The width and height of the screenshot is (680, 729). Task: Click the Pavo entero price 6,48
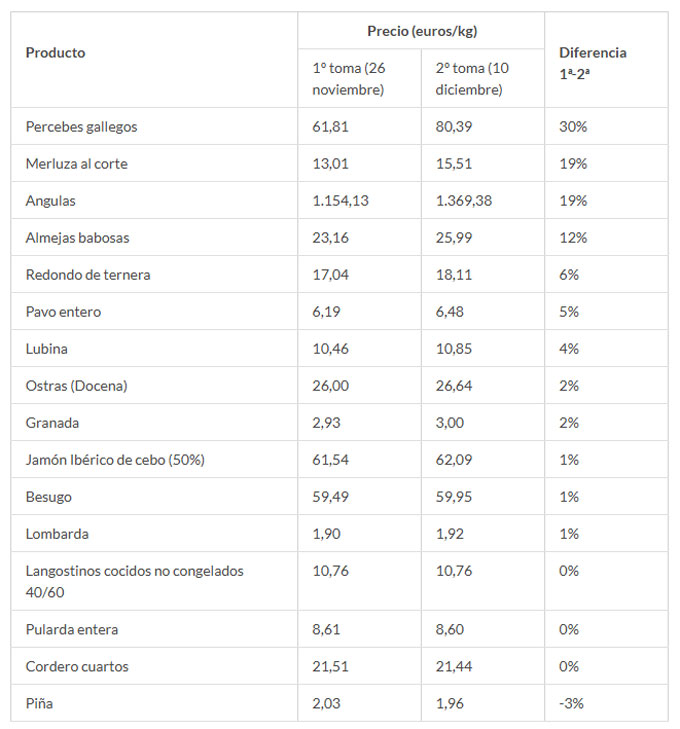pos(450,312)
